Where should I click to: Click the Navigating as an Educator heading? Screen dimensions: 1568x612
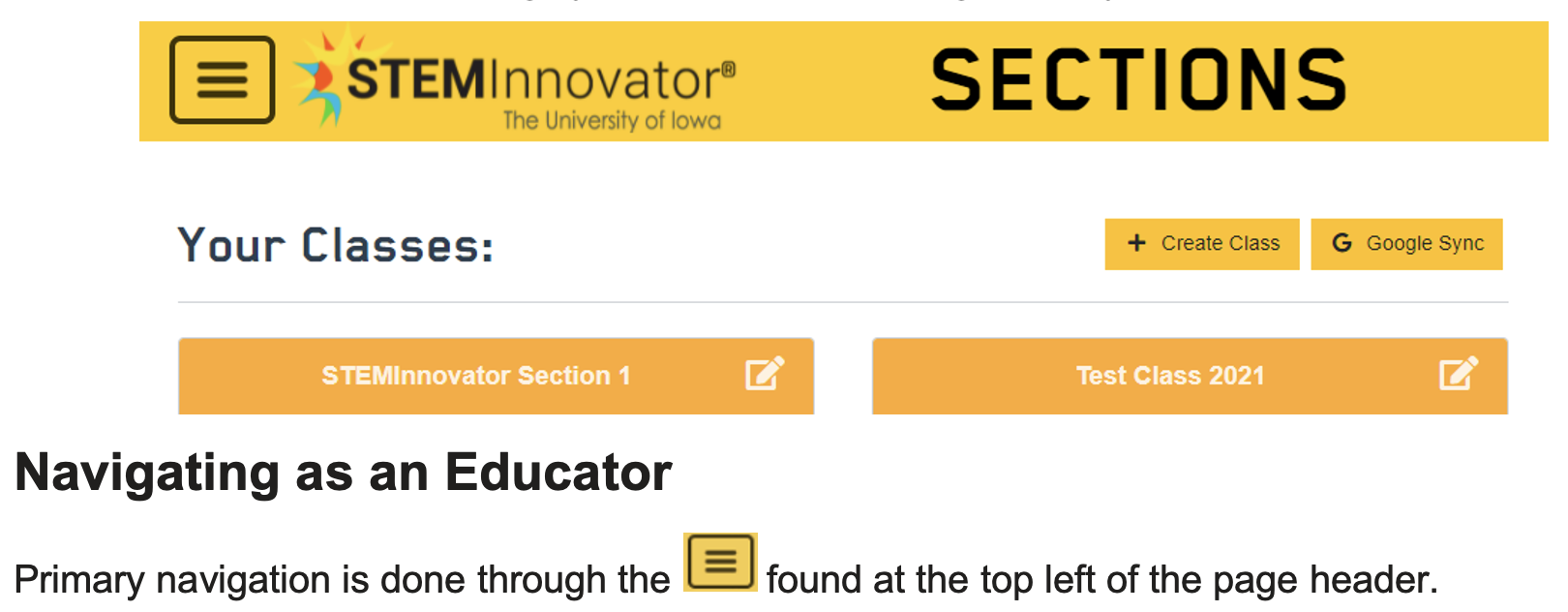pyautogui.click(x=343, y=473)
